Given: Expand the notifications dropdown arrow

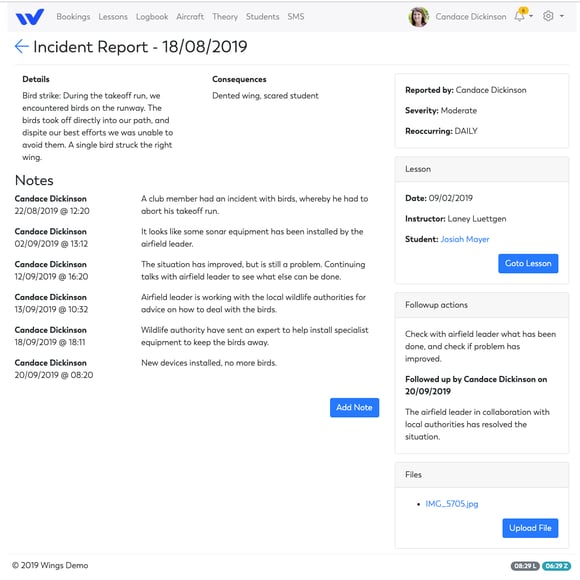Looking at the screenshot, I should click(x=531, y=16).
